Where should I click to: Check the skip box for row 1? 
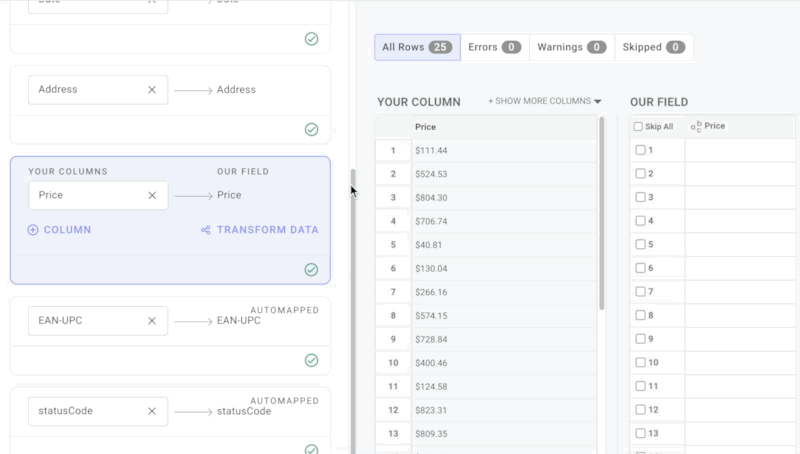tap(640, 150)
